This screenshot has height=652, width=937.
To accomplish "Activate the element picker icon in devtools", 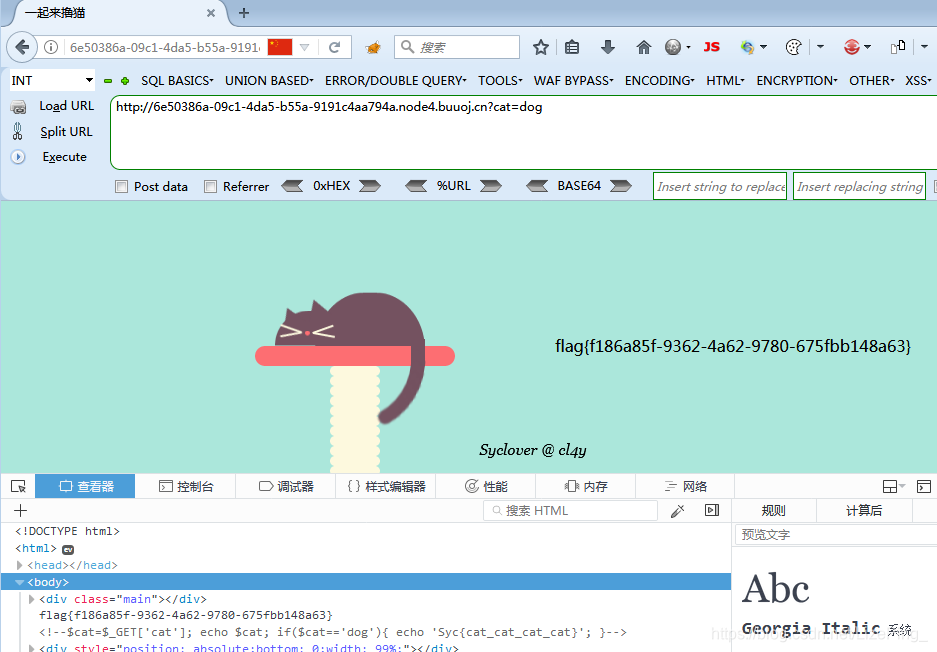I will coord(19,486).
